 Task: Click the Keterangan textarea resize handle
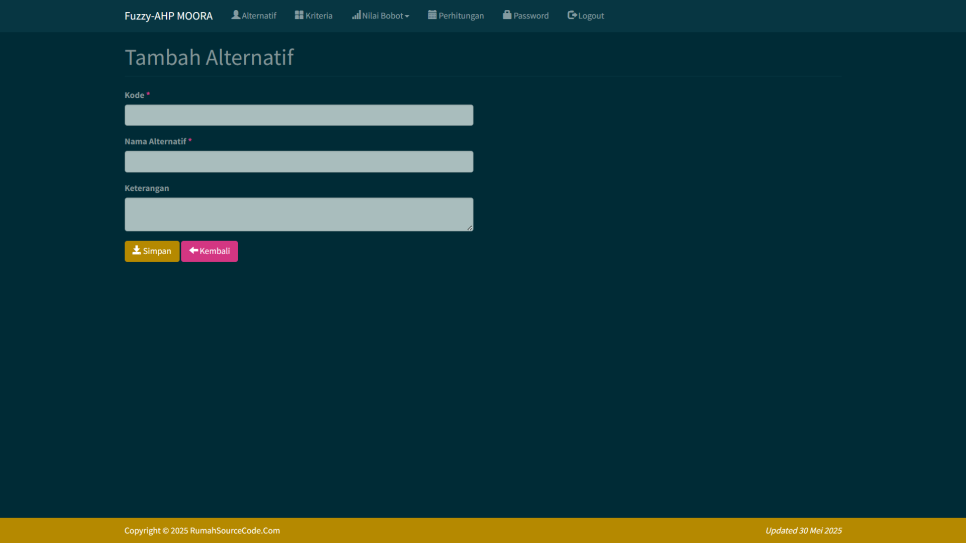(x=469, y=228)
